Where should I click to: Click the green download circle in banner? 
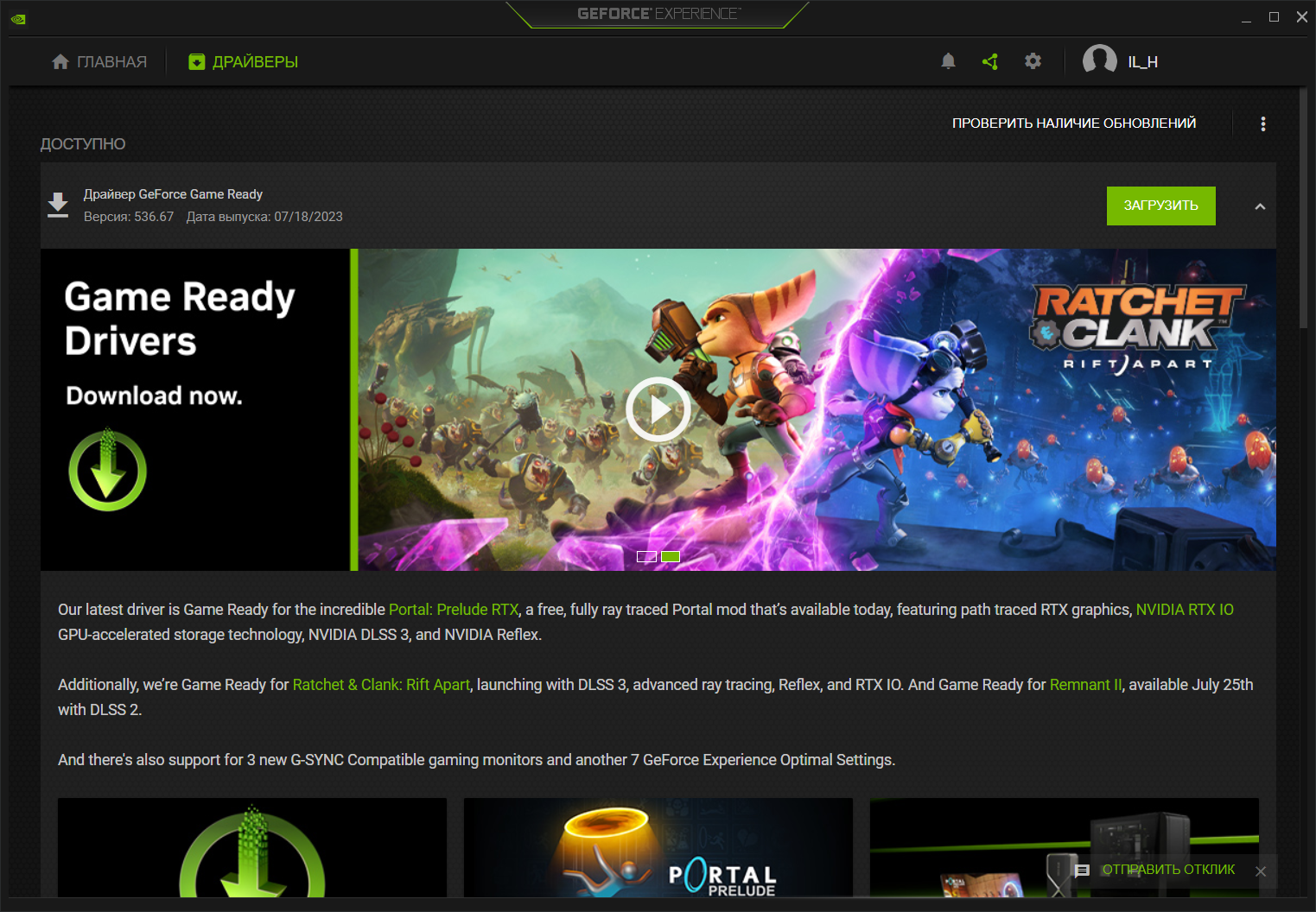click(x=108, y=469)
